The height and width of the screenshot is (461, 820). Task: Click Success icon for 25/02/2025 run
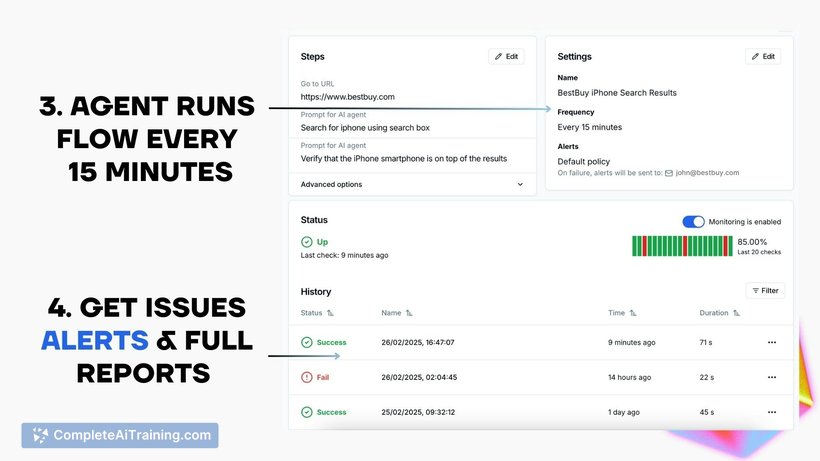click(306, 412)
